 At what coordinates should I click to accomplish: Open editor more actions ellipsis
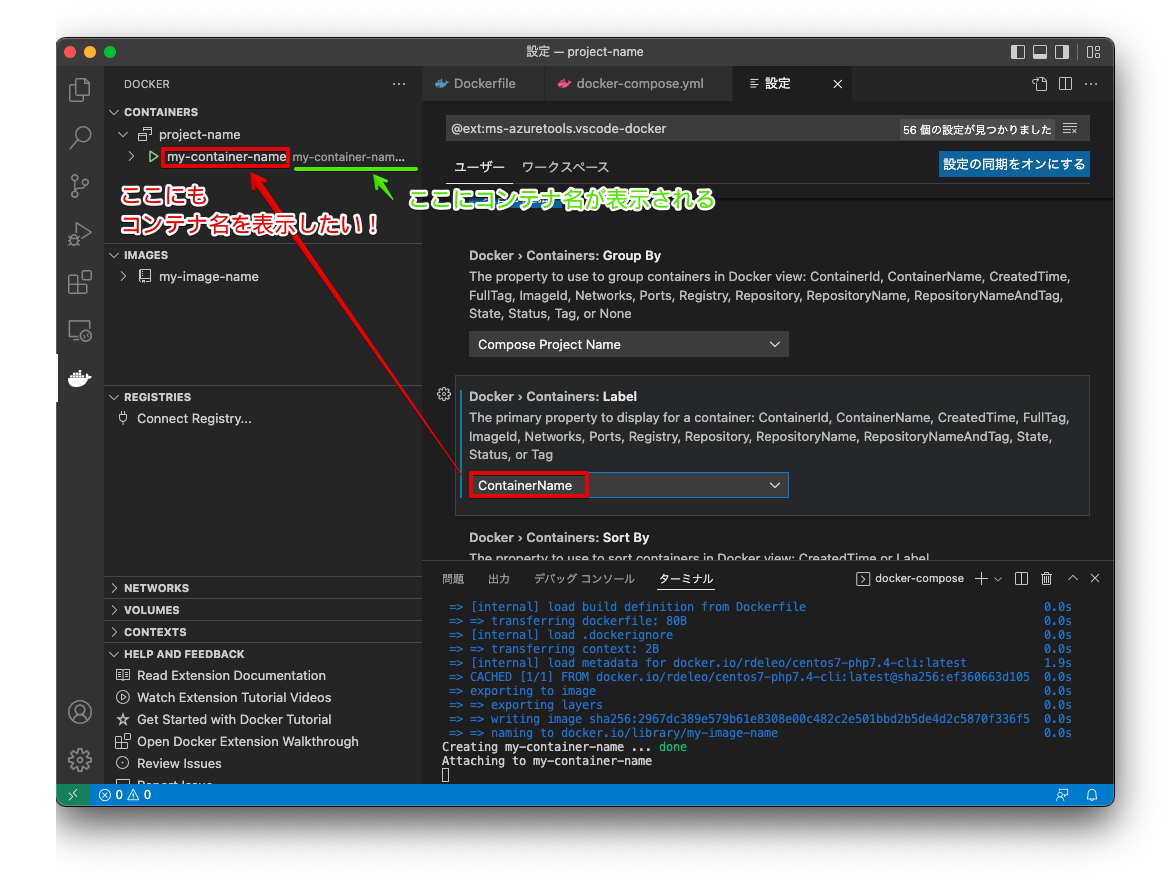coord(1091,84)
